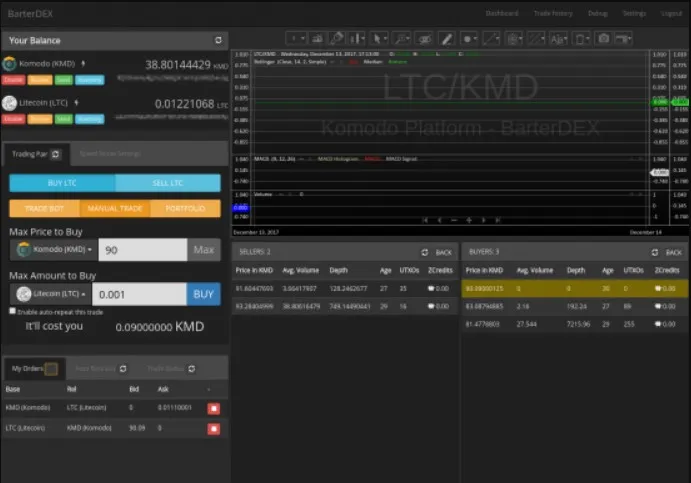Refresh the Buyers order list

point(654,252)
